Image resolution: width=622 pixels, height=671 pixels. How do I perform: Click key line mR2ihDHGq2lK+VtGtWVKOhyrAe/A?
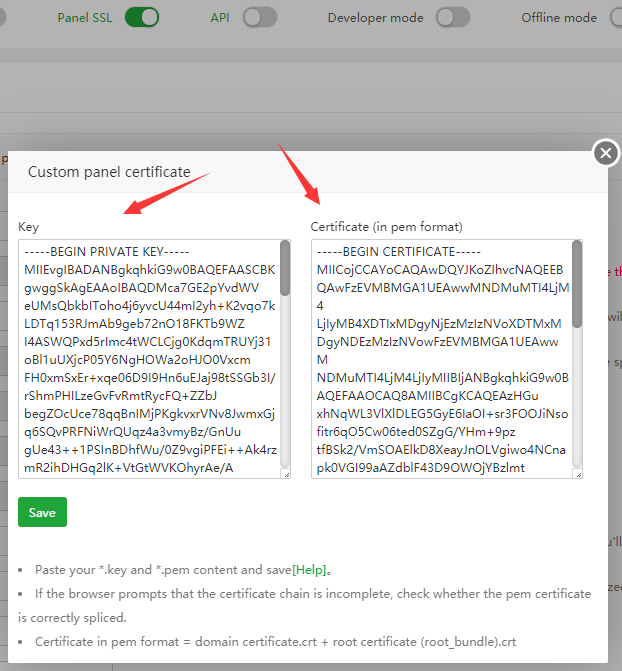click(x=128, y=467)
